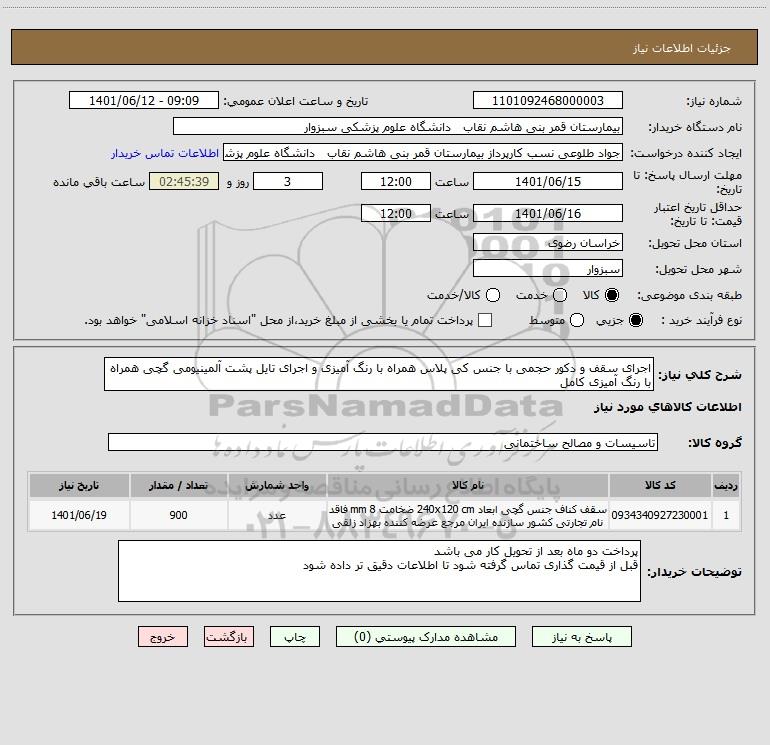
Task: Click the response deadline date 1401/06/15 field
Action: (548, 181)
